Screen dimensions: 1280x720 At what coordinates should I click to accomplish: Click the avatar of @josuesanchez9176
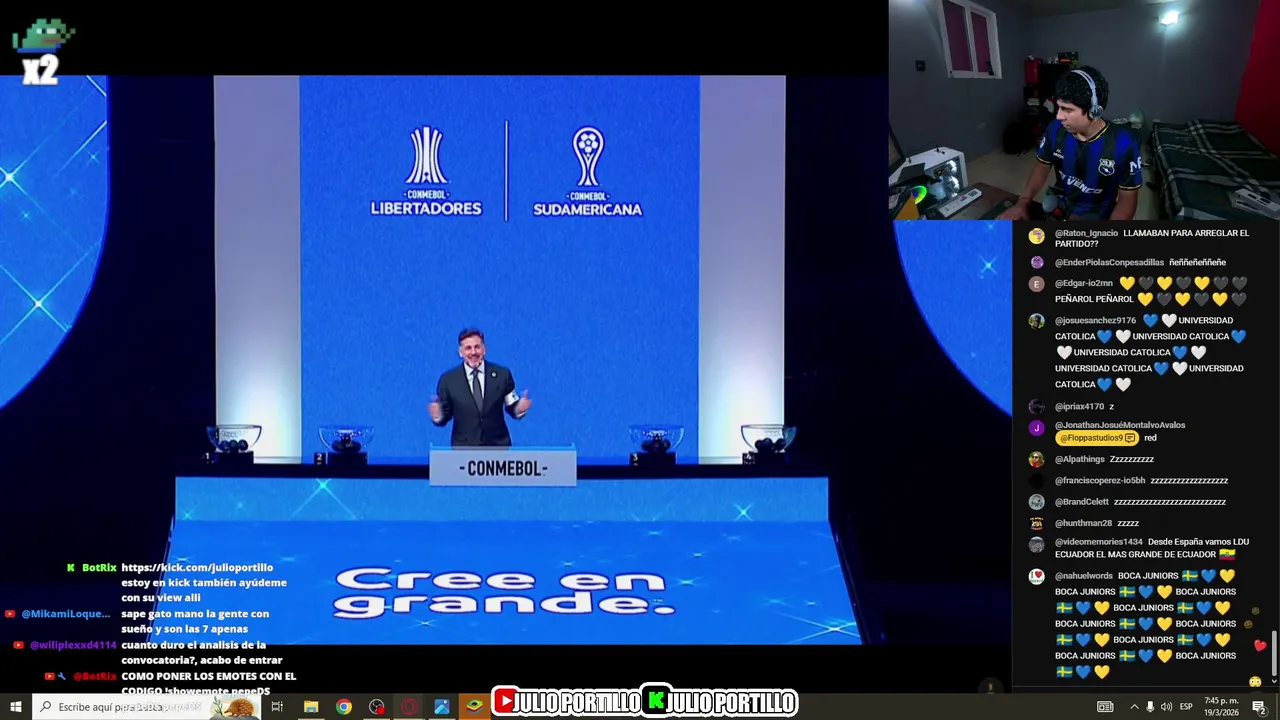click(1037, 321)
